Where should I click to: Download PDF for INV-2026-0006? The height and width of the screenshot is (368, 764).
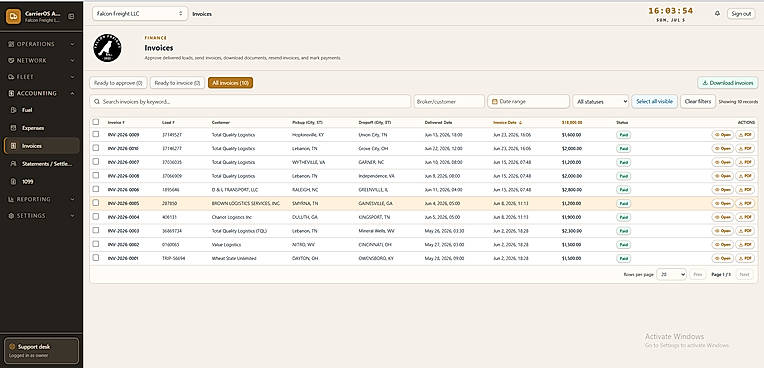(745, 190)
